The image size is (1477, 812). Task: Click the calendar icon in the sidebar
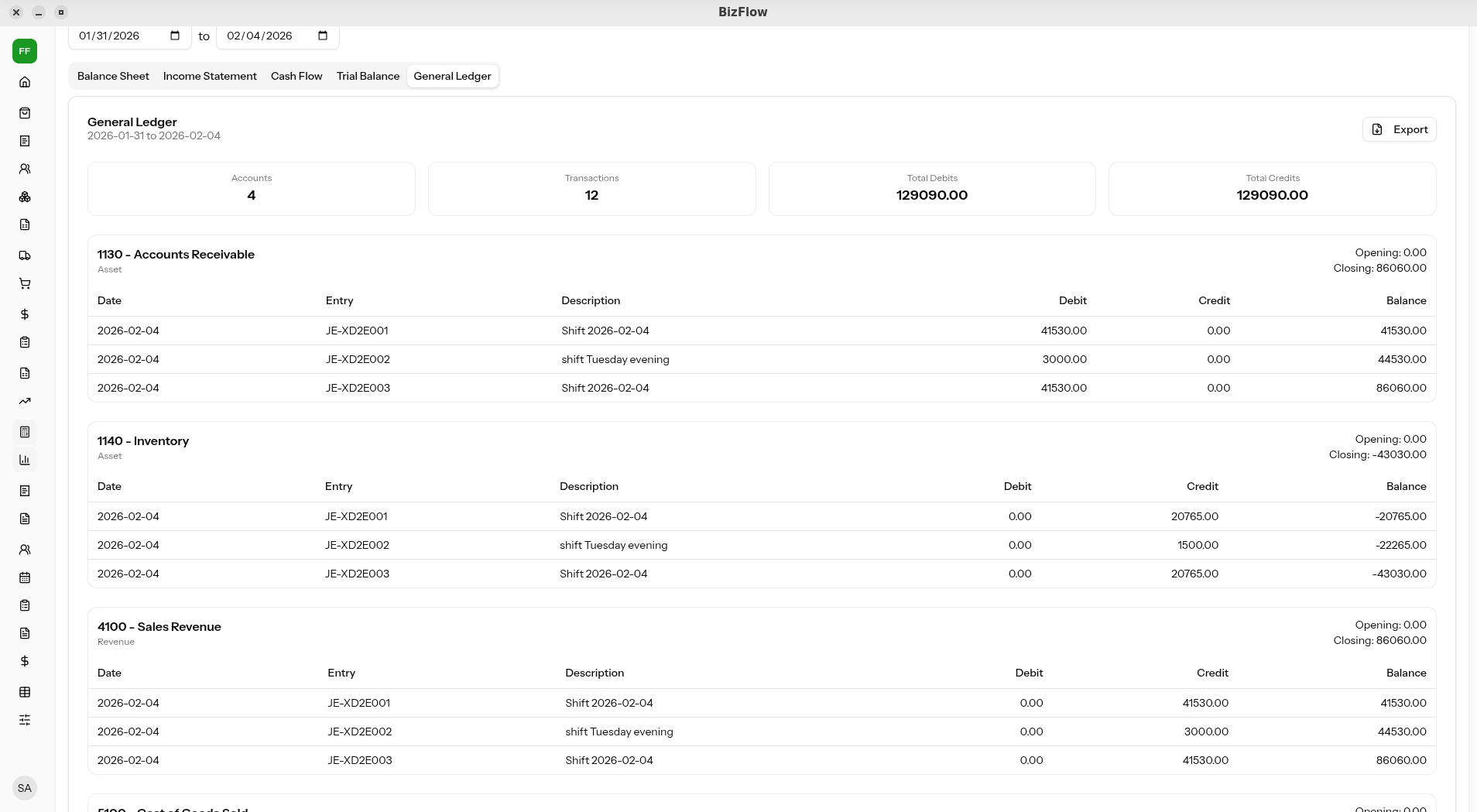(25, 577)
